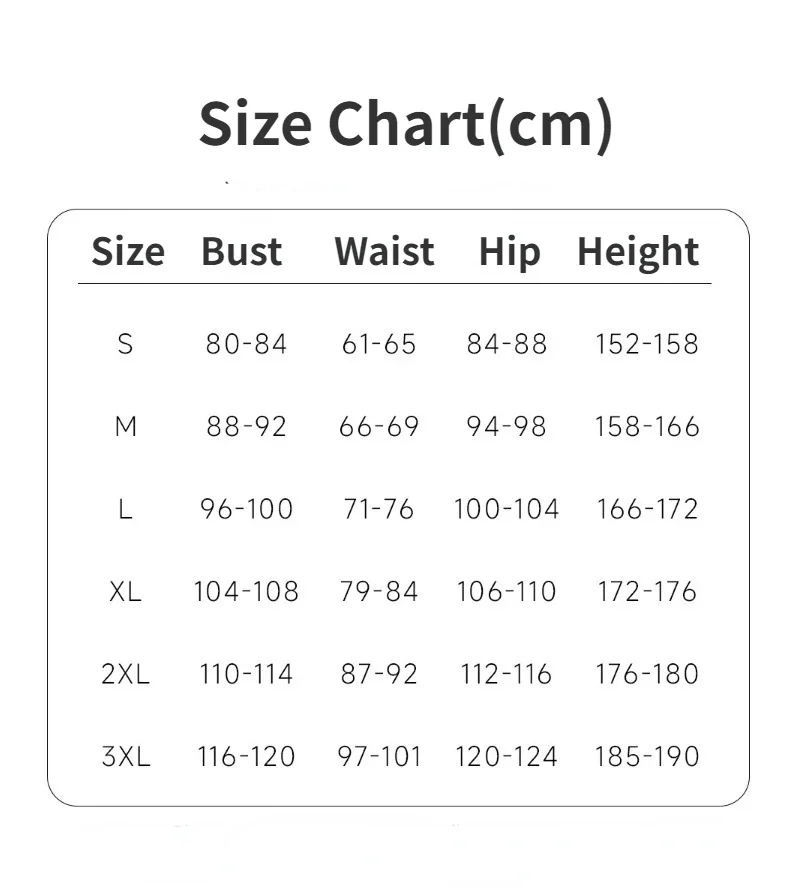Image resolution: width=790 pixels, height=894 pixels.
Task: Select the 66-69 waist value
Action: point(379,427)
